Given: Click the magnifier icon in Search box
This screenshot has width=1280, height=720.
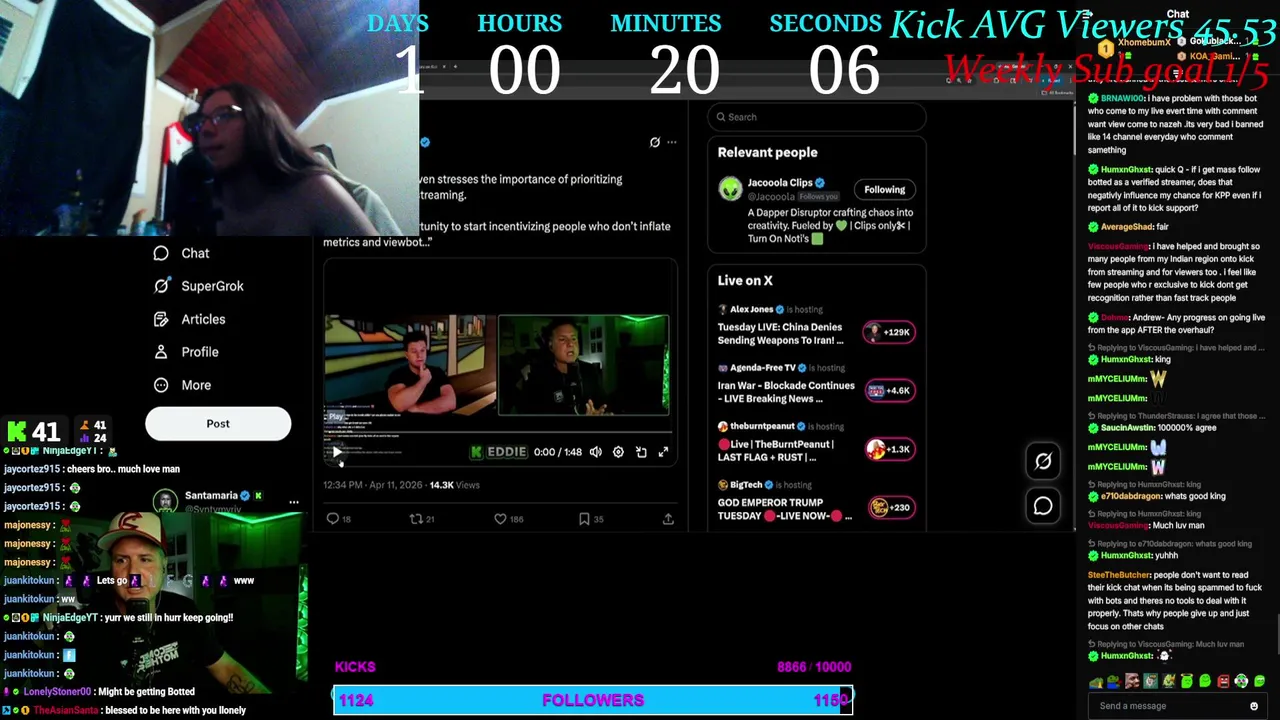Looking at the screenshot, I should [721, 117].
